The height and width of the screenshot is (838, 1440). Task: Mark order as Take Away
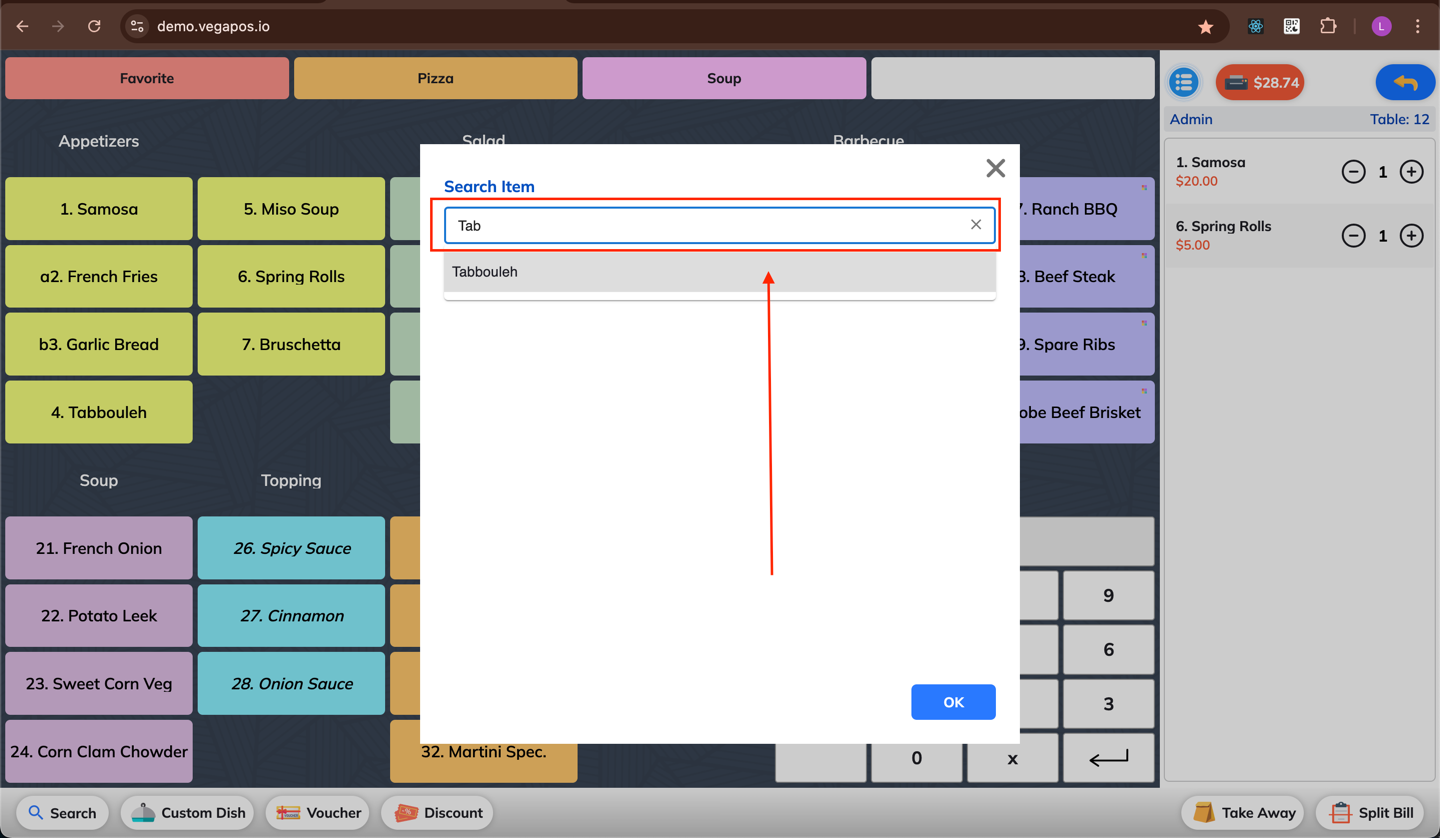point(1245,813)
